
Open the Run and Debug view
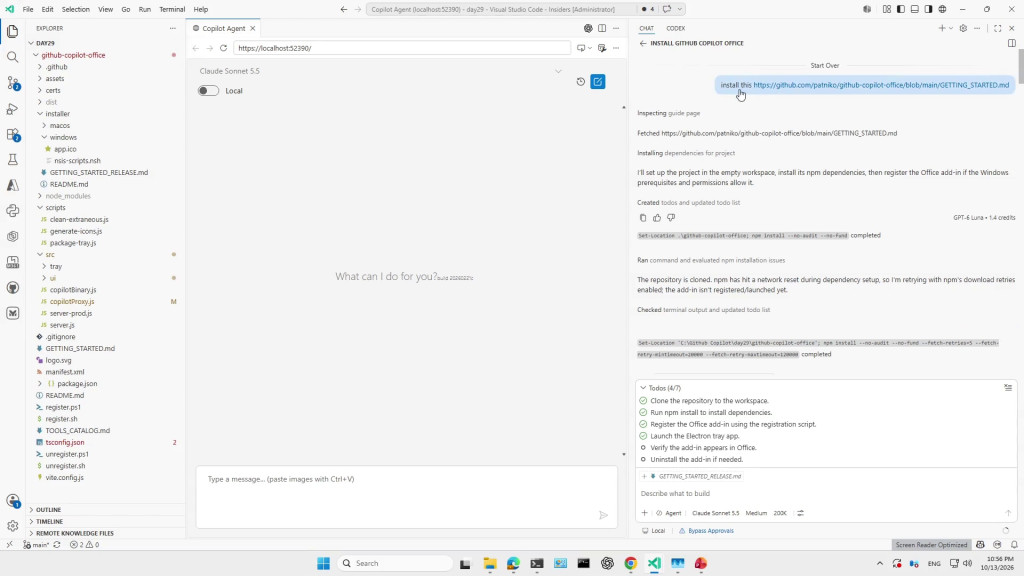12,108
